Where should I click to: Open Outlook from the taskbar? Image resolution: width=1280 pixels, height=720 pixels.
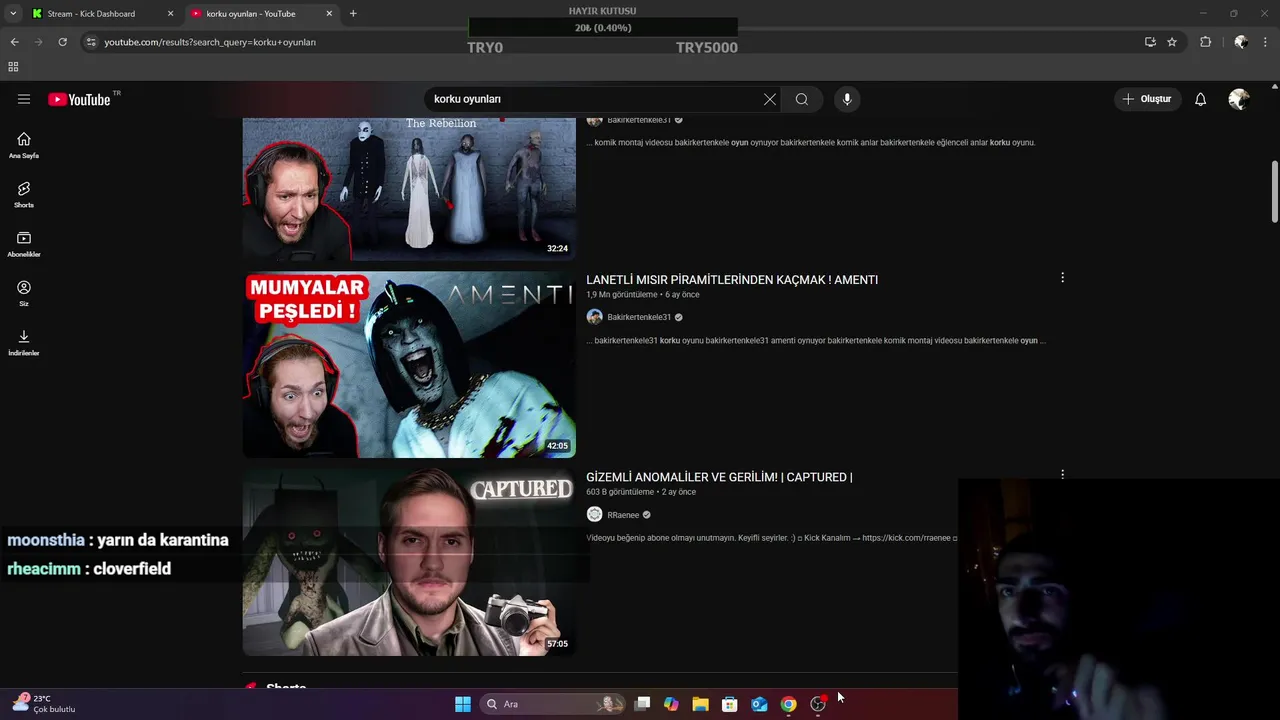(759, 704)
